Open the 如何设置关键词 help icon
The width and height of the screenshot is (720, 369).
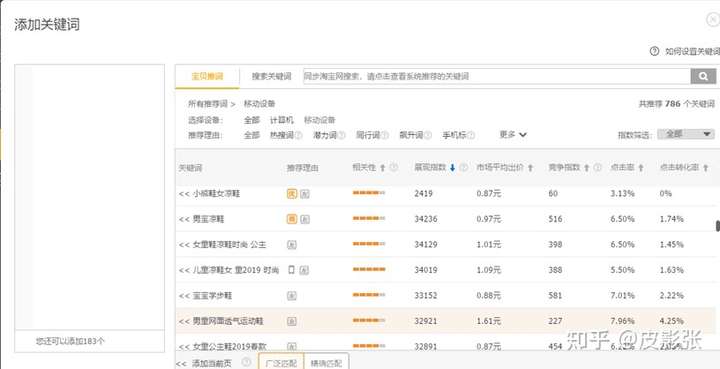tap(654, 51)
